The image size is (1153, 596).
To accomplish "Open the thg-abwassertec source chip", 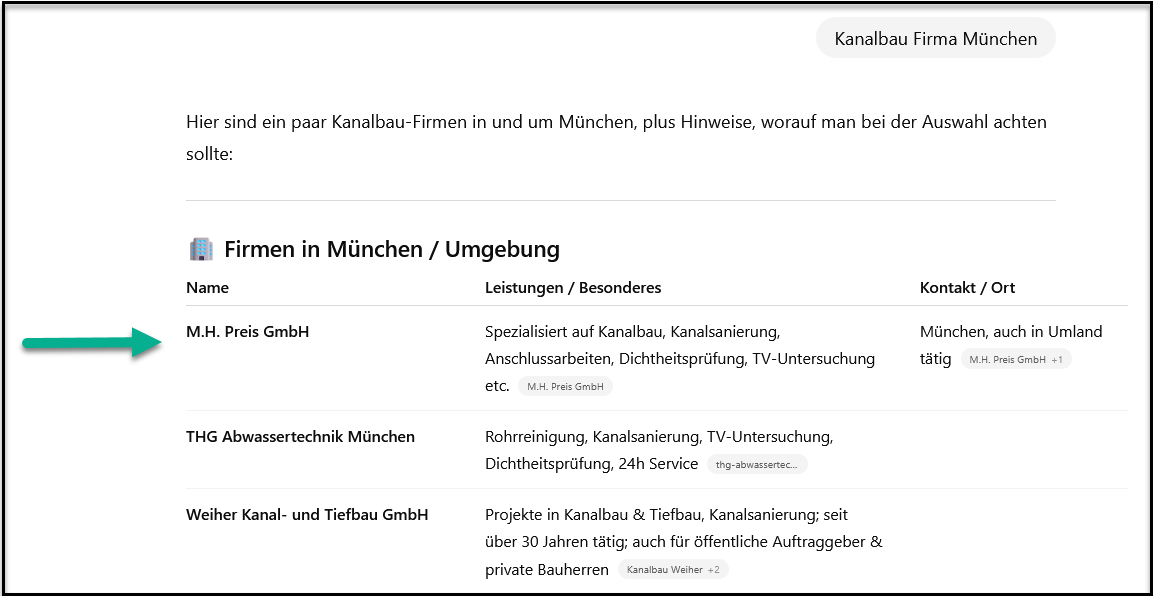I will (x=756, y=464).
